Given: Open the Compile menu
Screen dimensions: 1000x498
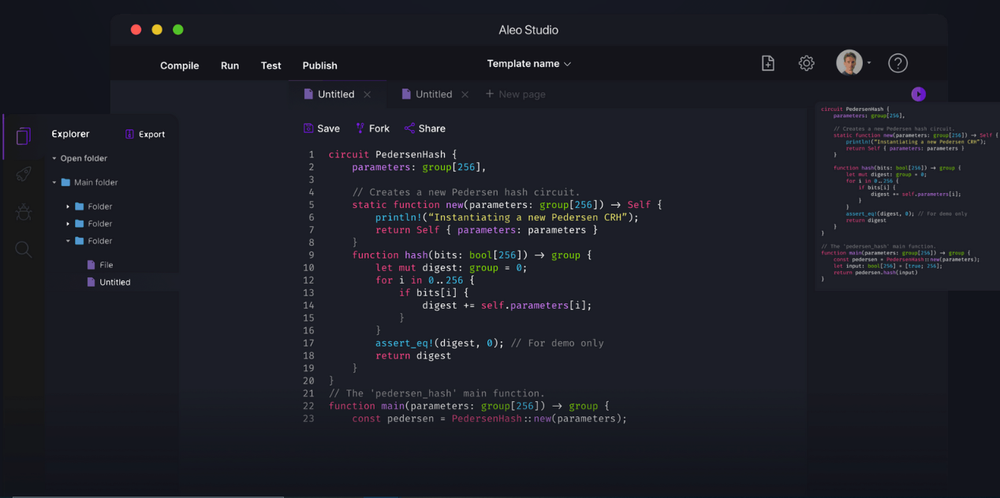Looking at the screenshot, I should pos(179,66).
